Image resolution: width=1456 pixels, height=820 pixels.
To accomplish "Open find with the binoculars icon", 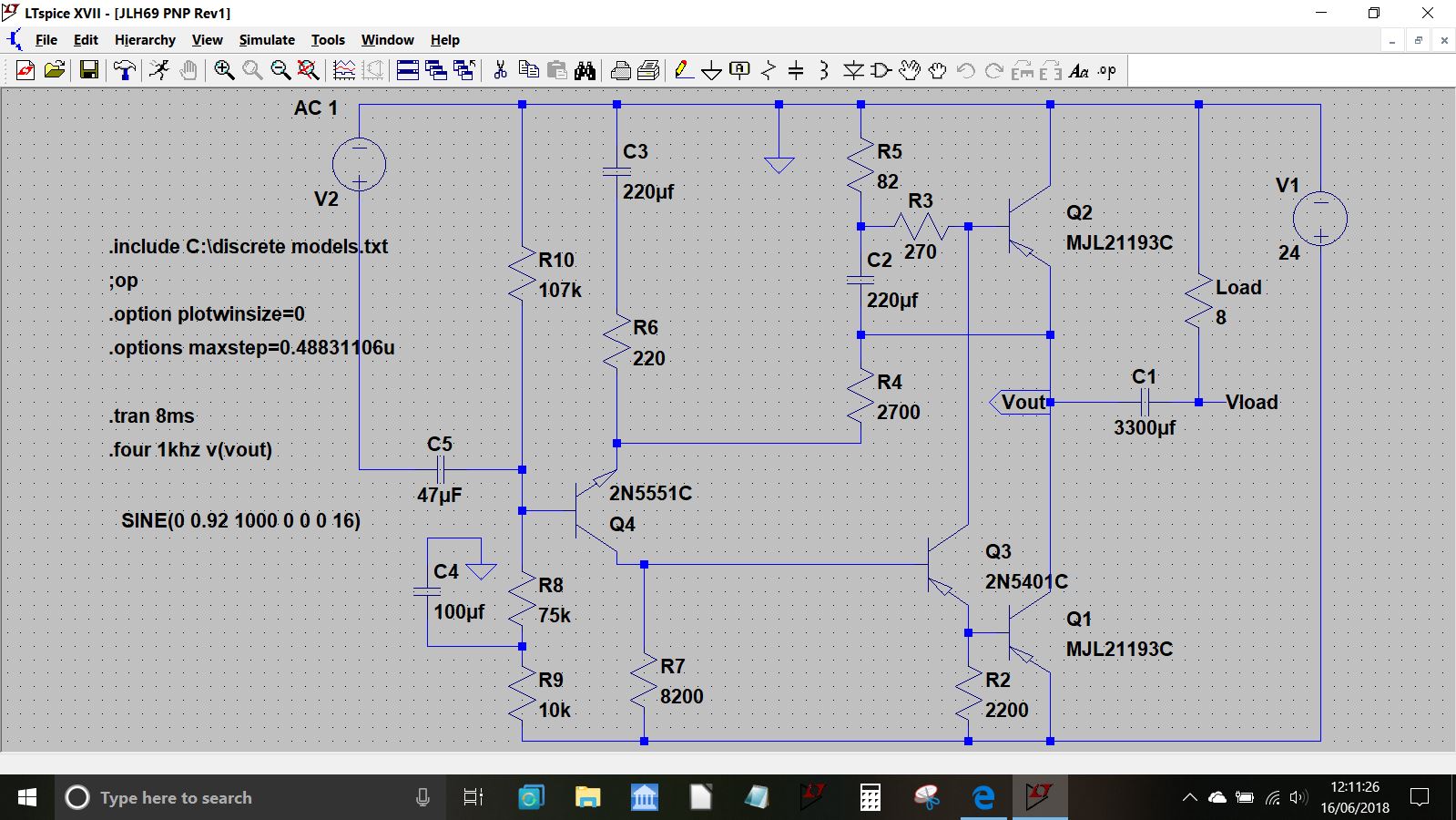I will pyautogui.click(x=585, y=70).
